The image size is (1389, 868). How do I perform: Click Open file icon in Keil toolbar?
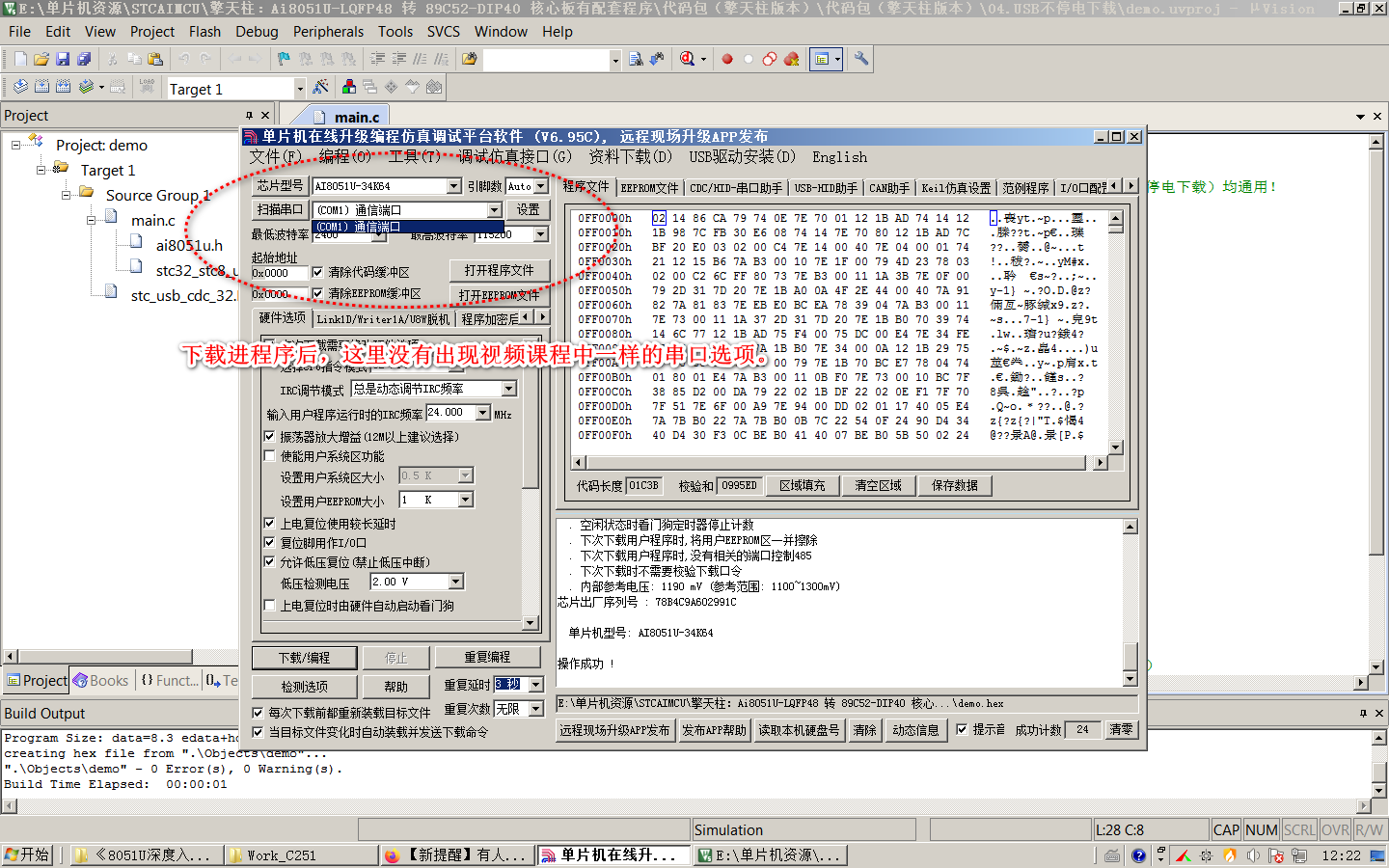click(41, 59)
